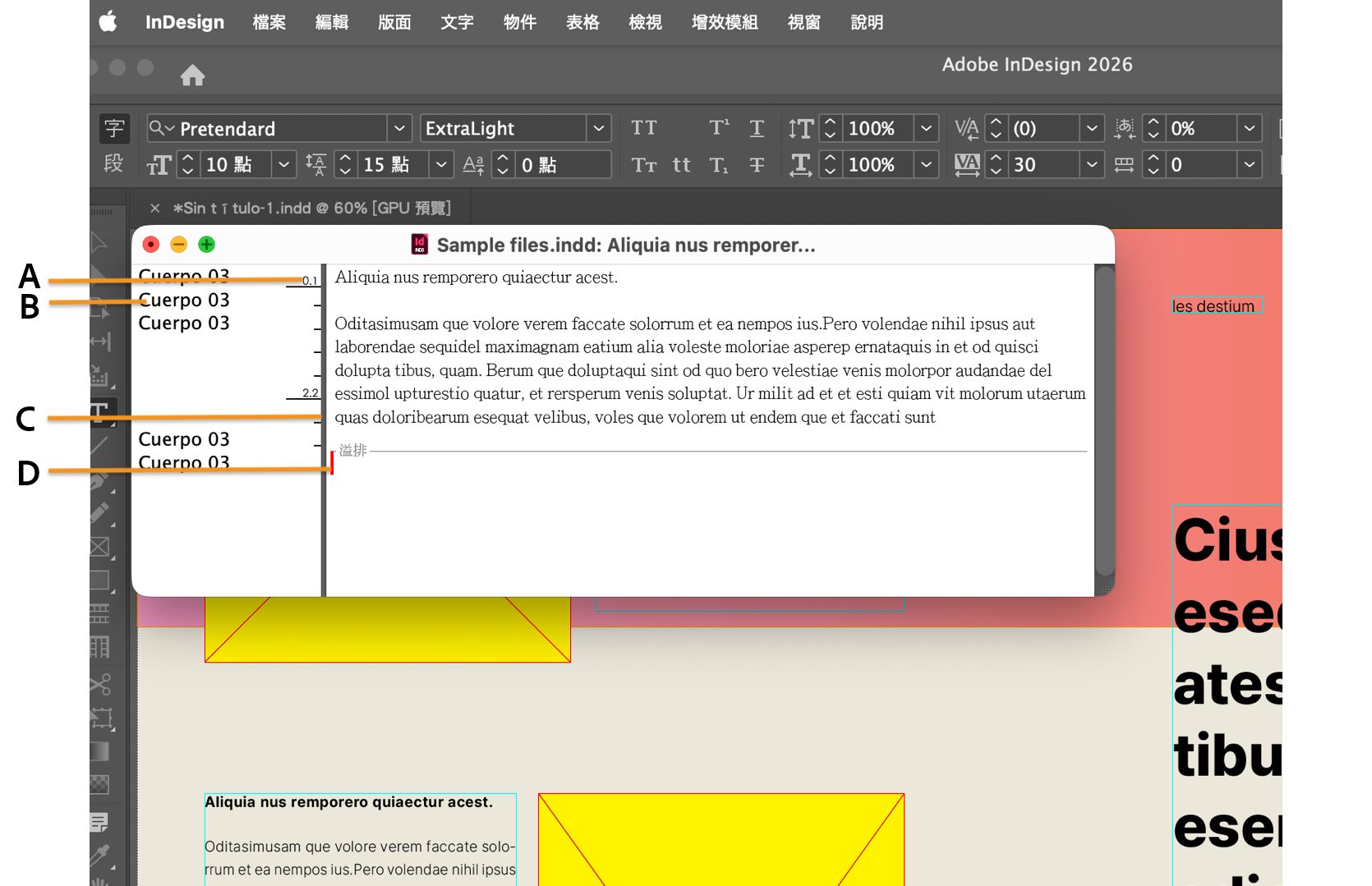Click the yellow placeholder frame at bottom
Viewport: 1372px width, 886px height.
pyautogui.click(x=721, y=839)
